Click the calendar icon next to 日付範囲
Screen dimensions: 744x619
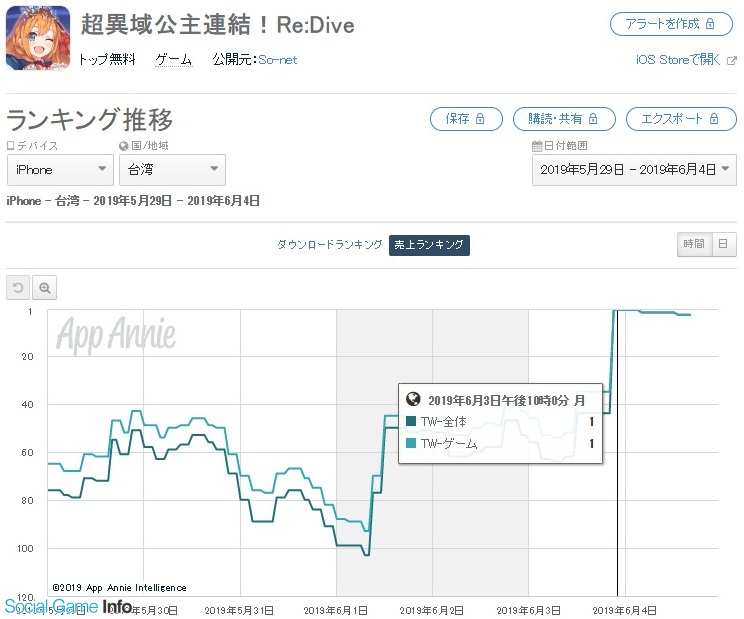pyautogui.click(x=537, y=146)
